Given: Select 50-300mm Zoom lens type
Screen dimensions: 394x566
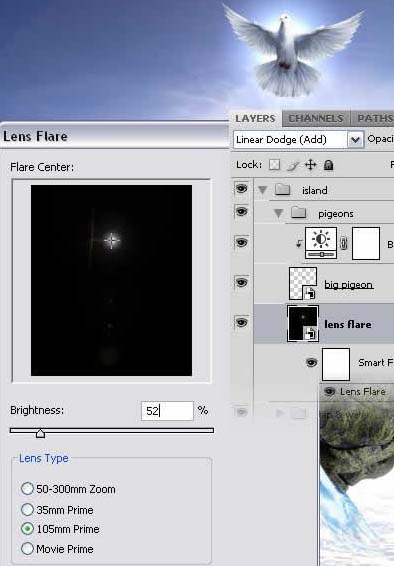Looking at the screenshot, I should click(x=27, y=489).
